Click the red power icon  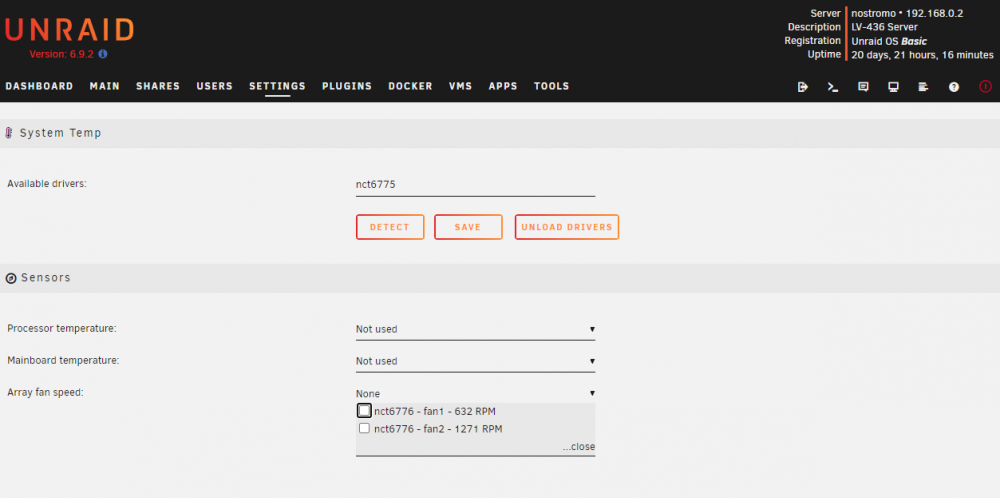tap(985, 87)
